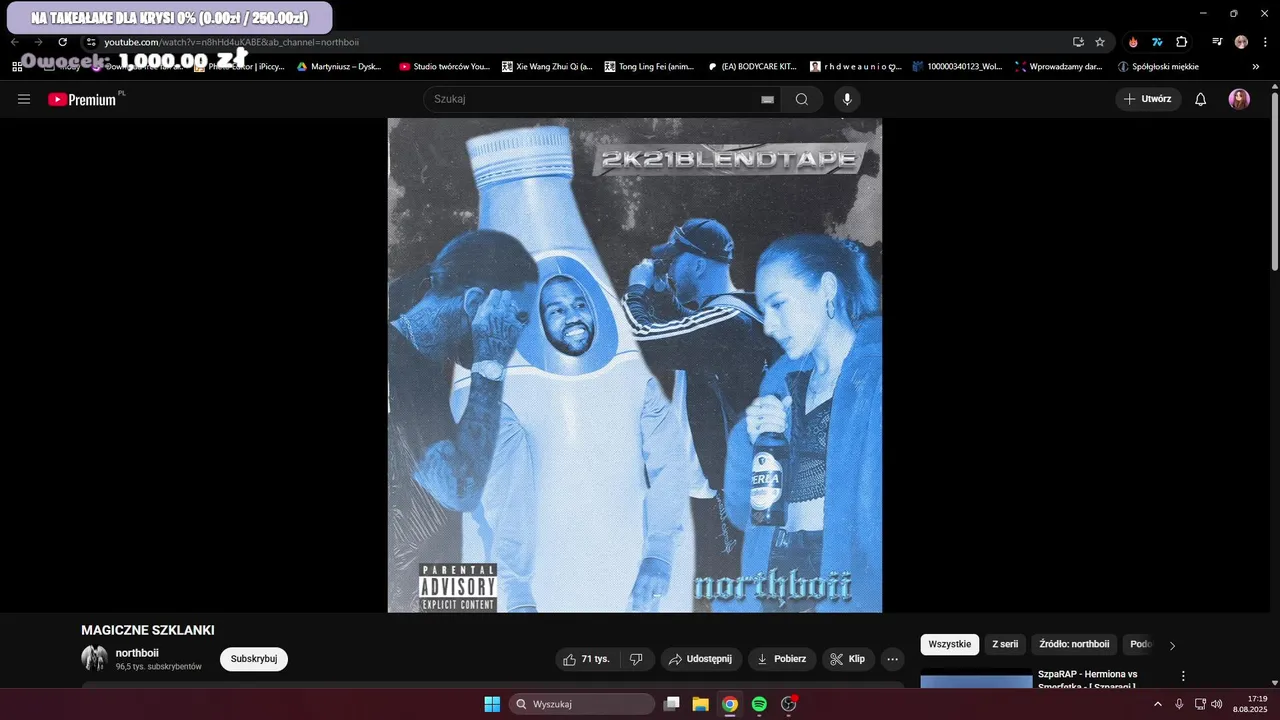Open Chrome extensions puzzle icon
Screen dimensions: 1280x720
pos(1181,42)
